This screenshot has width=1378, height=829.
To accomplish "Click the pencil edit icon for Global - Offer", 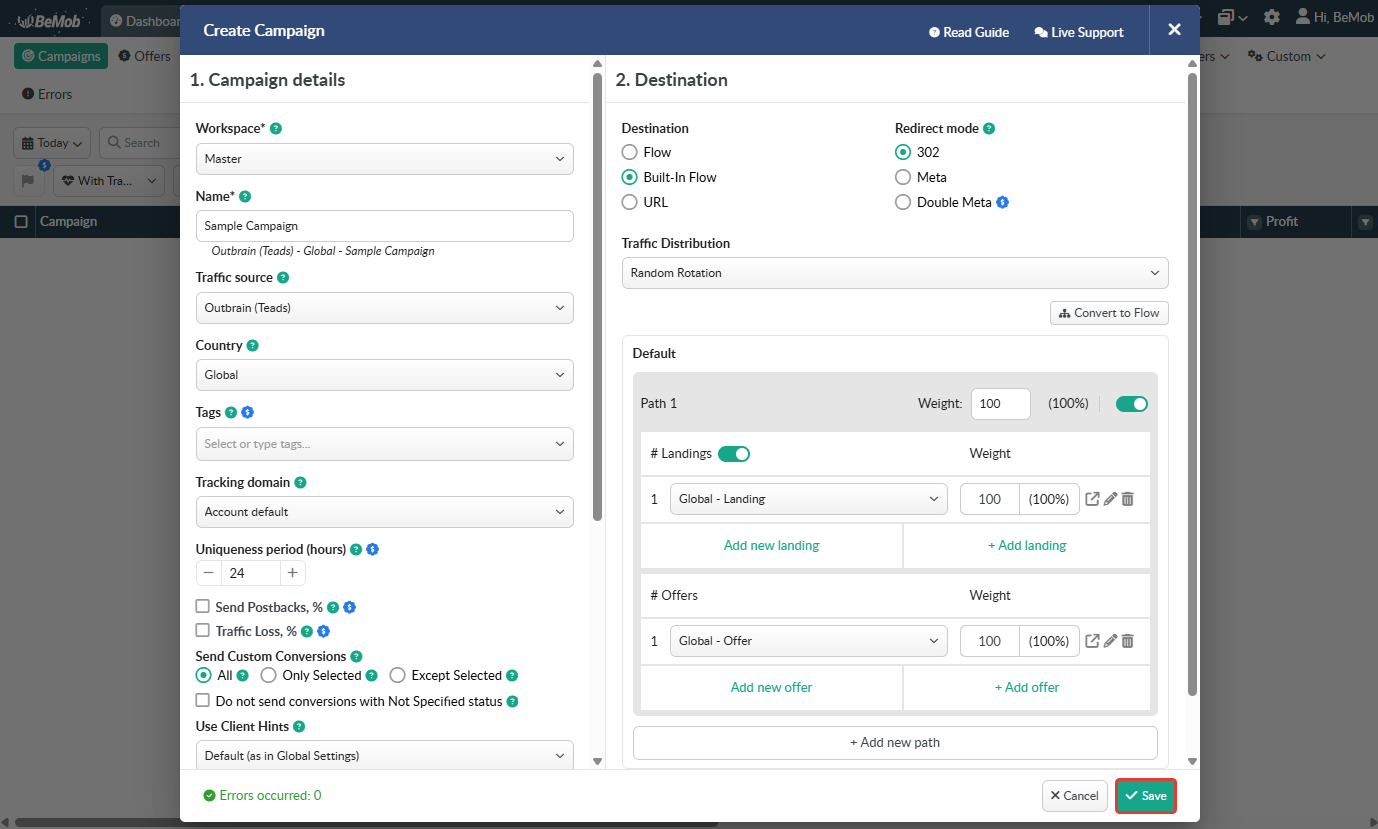I will click(x=1110, y=641).
